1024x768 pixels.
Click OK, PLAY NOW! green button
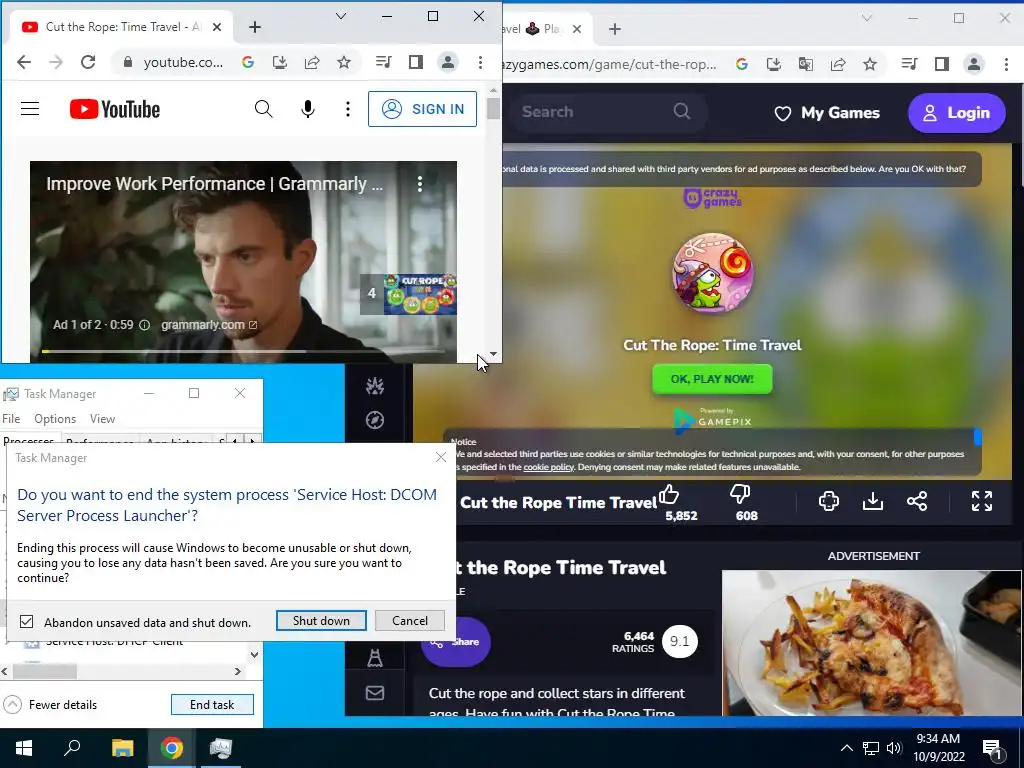point(712,379)
